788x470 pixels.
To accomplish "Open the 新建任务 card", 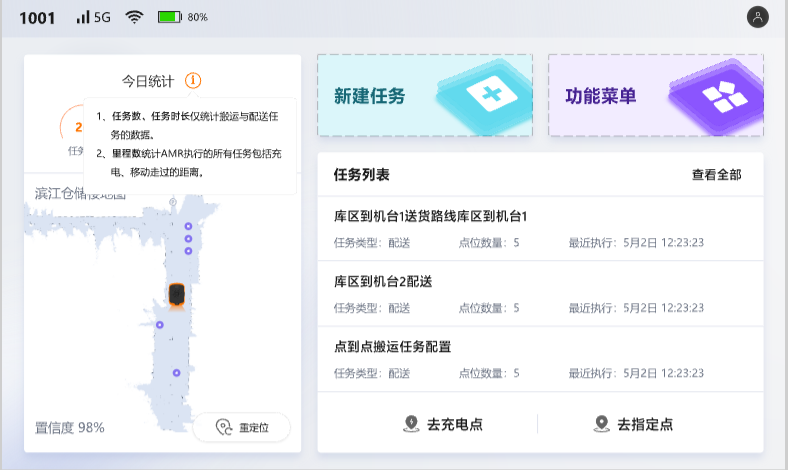I will pos(425,96).
